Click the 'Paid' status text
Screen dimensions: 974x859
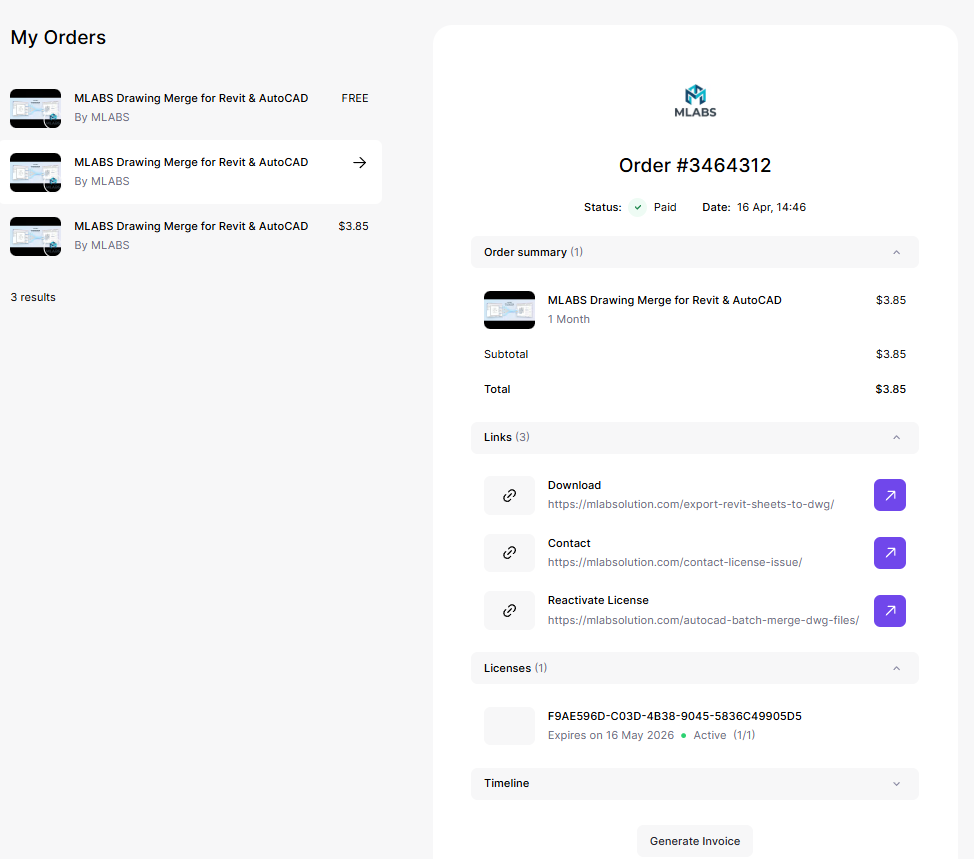coord(665,207)
